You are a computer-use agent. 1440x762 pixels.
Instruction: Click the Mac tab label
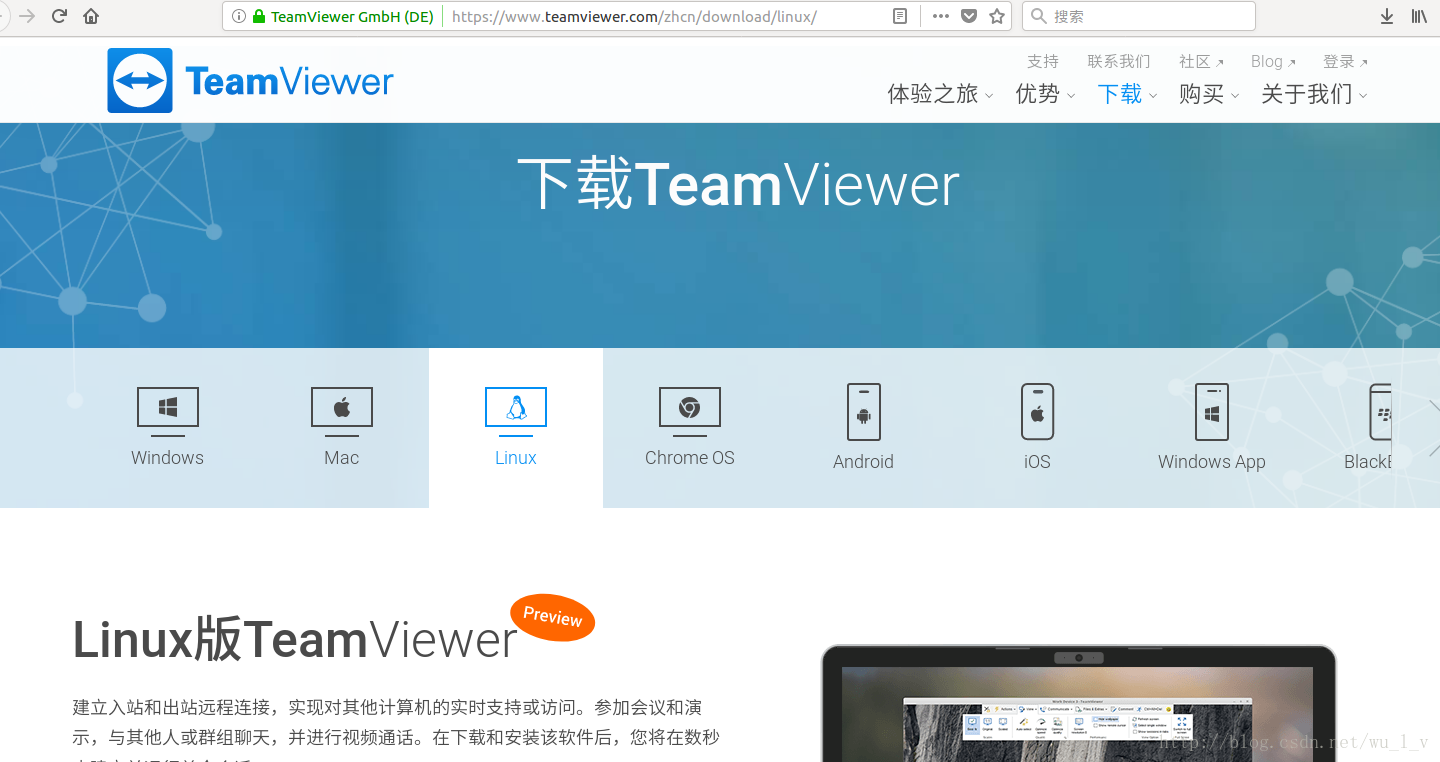coord(342,458)
